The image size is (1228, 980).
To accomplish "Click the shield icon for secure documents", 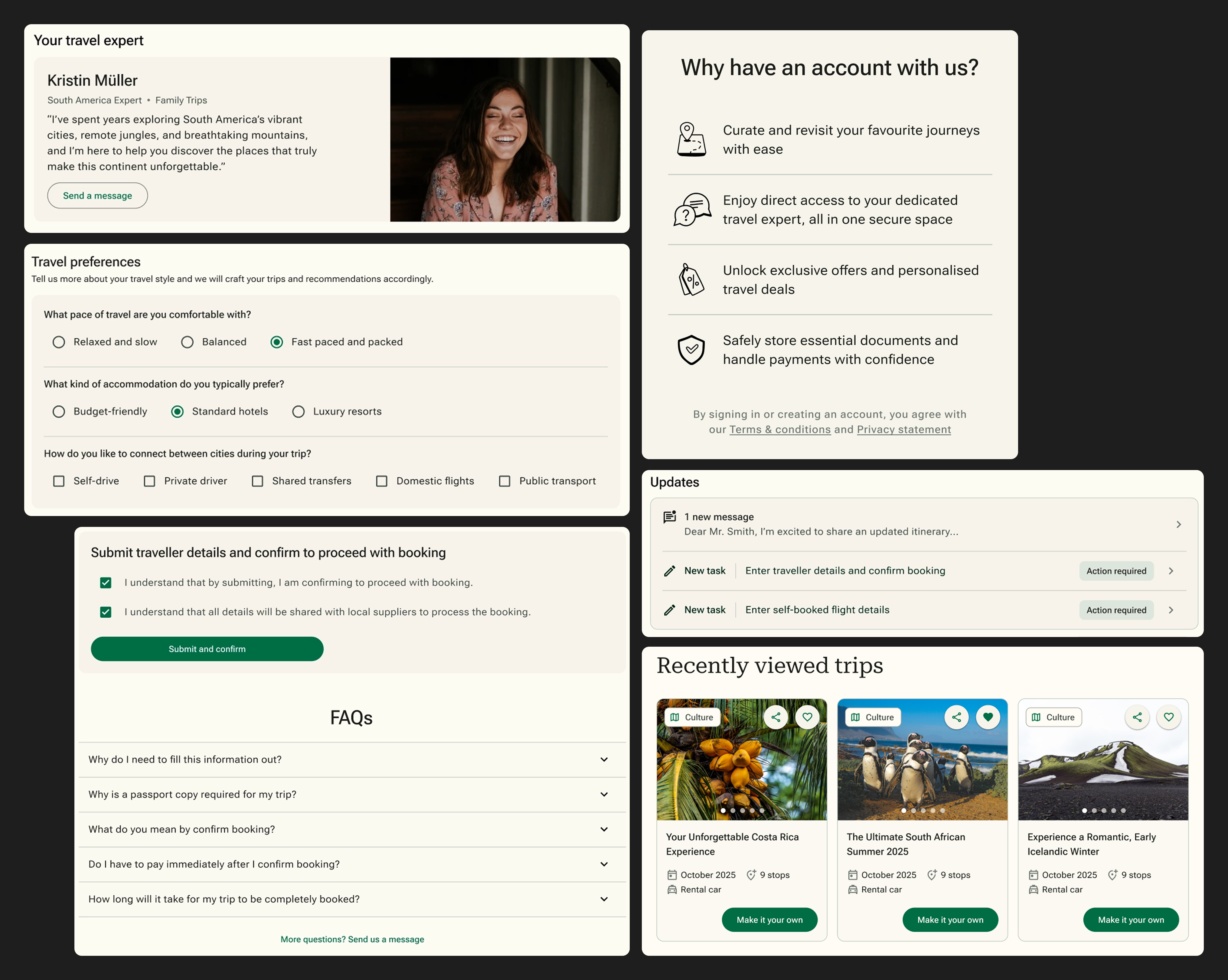I will (x=691, y=349).
